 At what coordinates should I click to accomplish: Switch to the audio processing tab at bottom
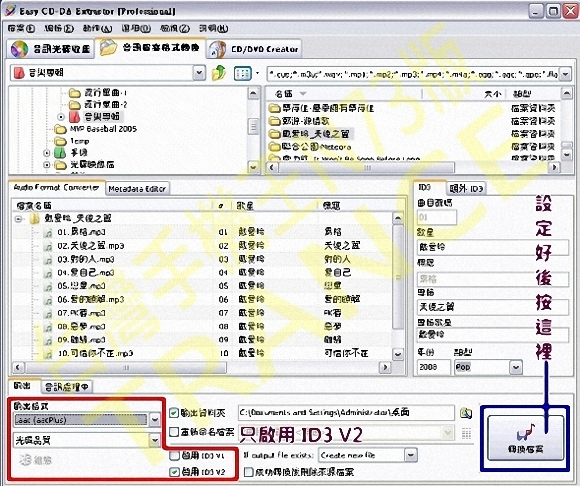tap(67, 387)
